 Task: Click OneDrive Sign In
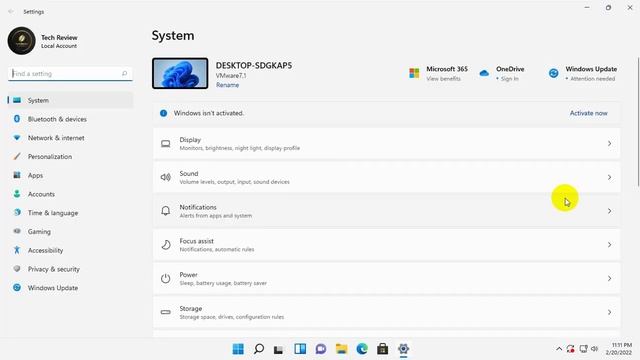(x=509, y=78)
